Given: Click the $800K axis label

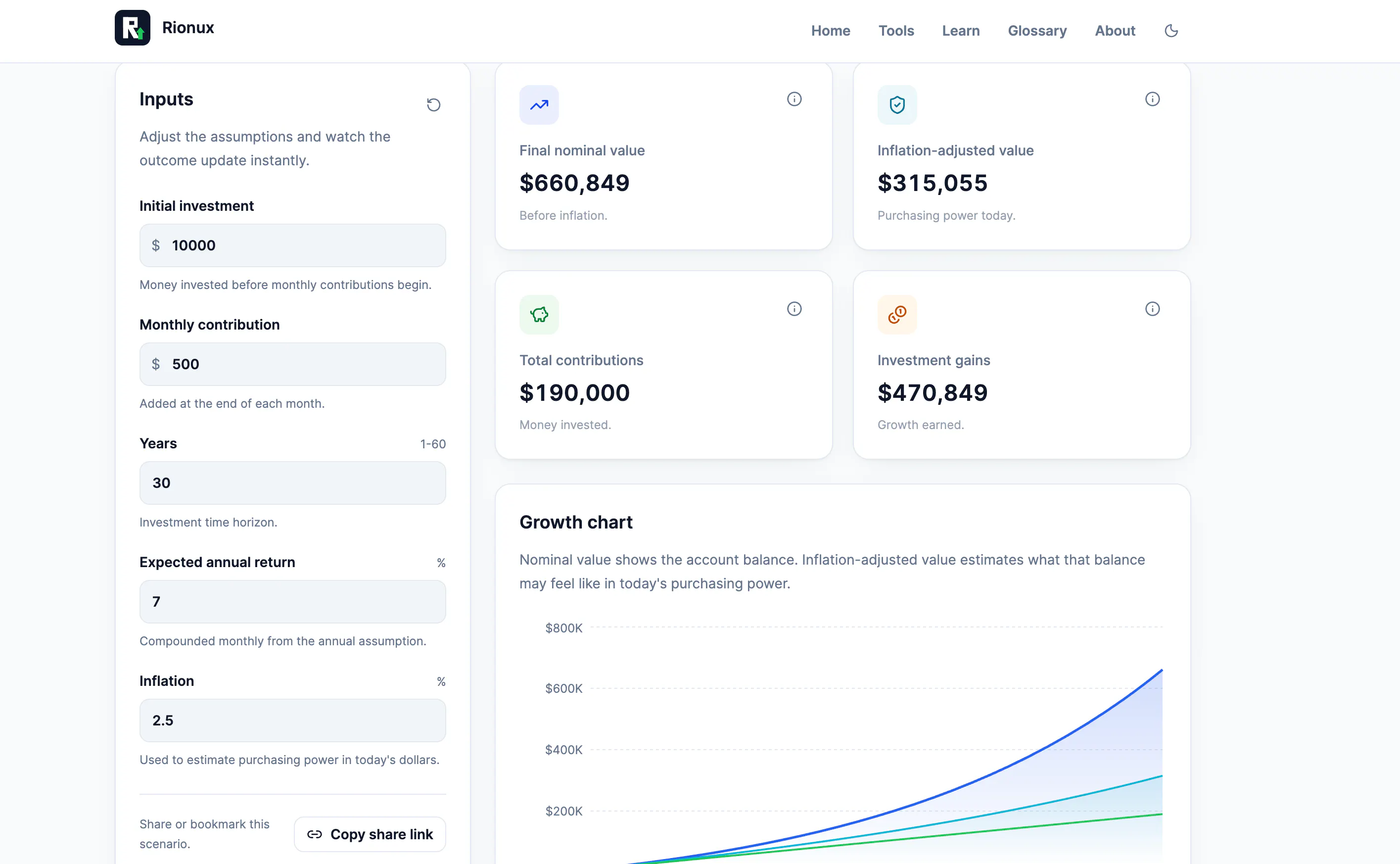Looking at the screenshot, I should 563,628.
